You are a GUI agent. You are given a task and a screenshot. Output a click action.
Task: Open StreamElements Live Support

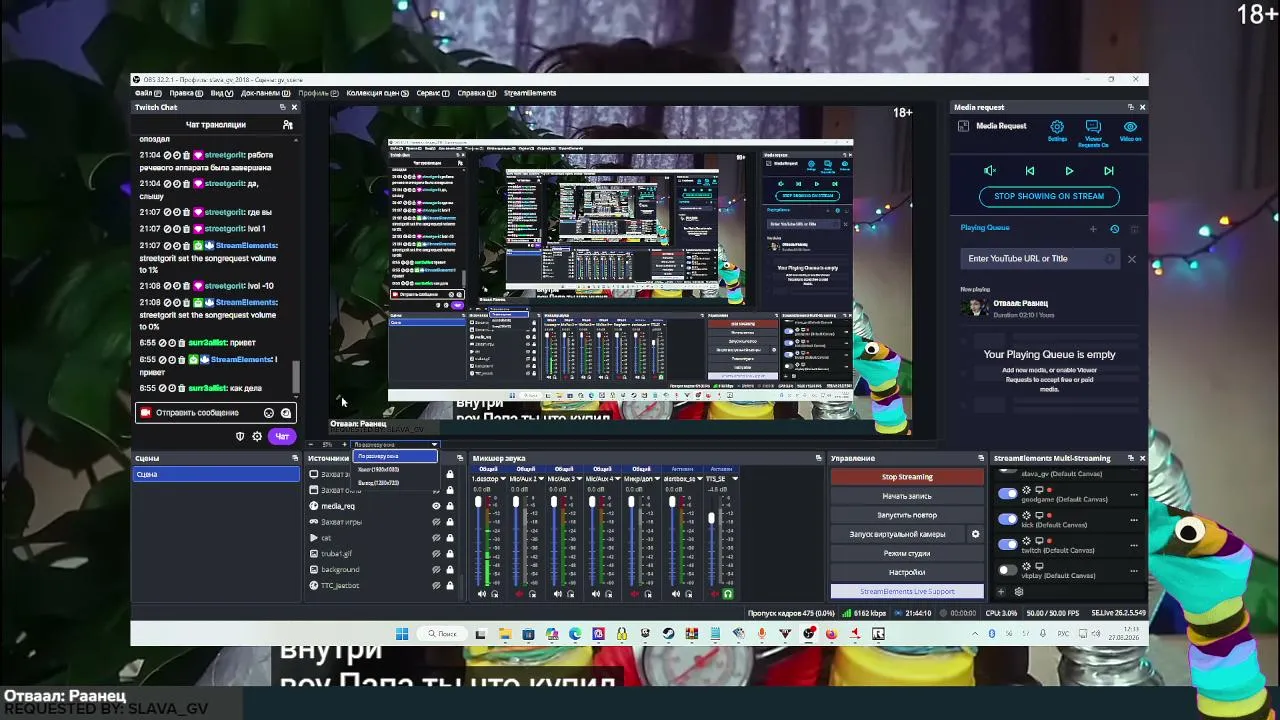[x=907, y=592]
